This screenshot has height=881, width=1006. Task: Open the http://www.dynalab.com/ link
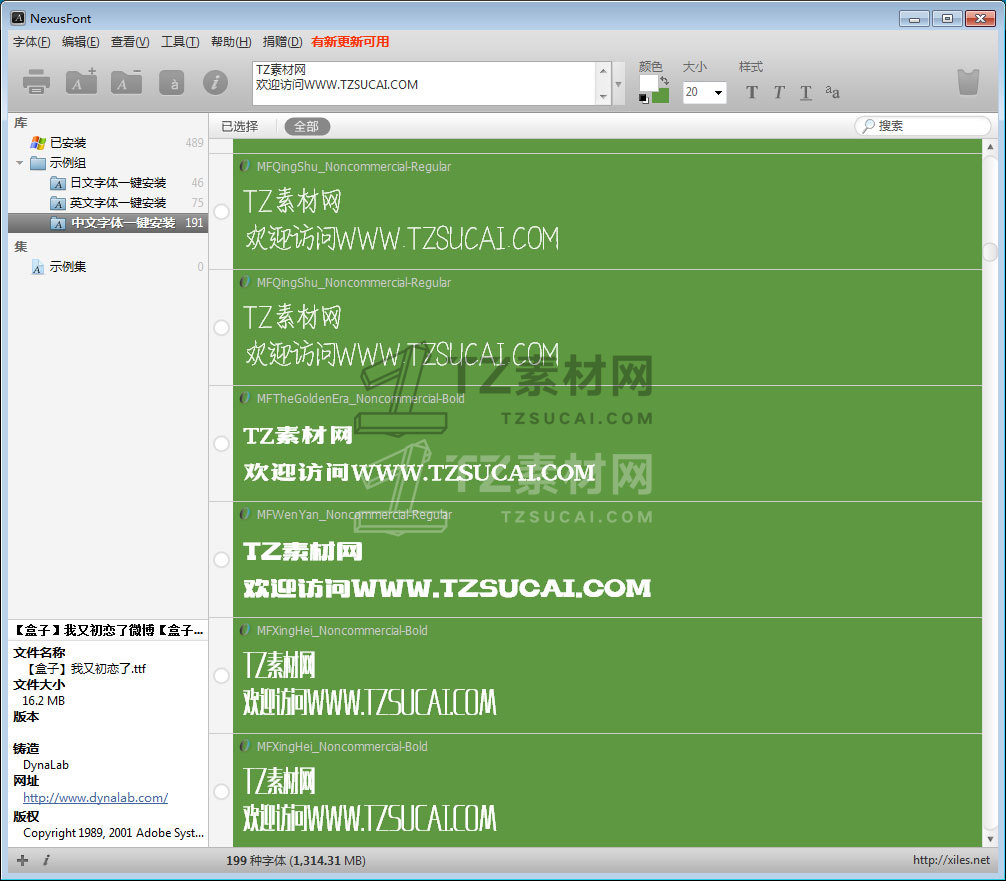pyautogui.click(x=96, y=798)
